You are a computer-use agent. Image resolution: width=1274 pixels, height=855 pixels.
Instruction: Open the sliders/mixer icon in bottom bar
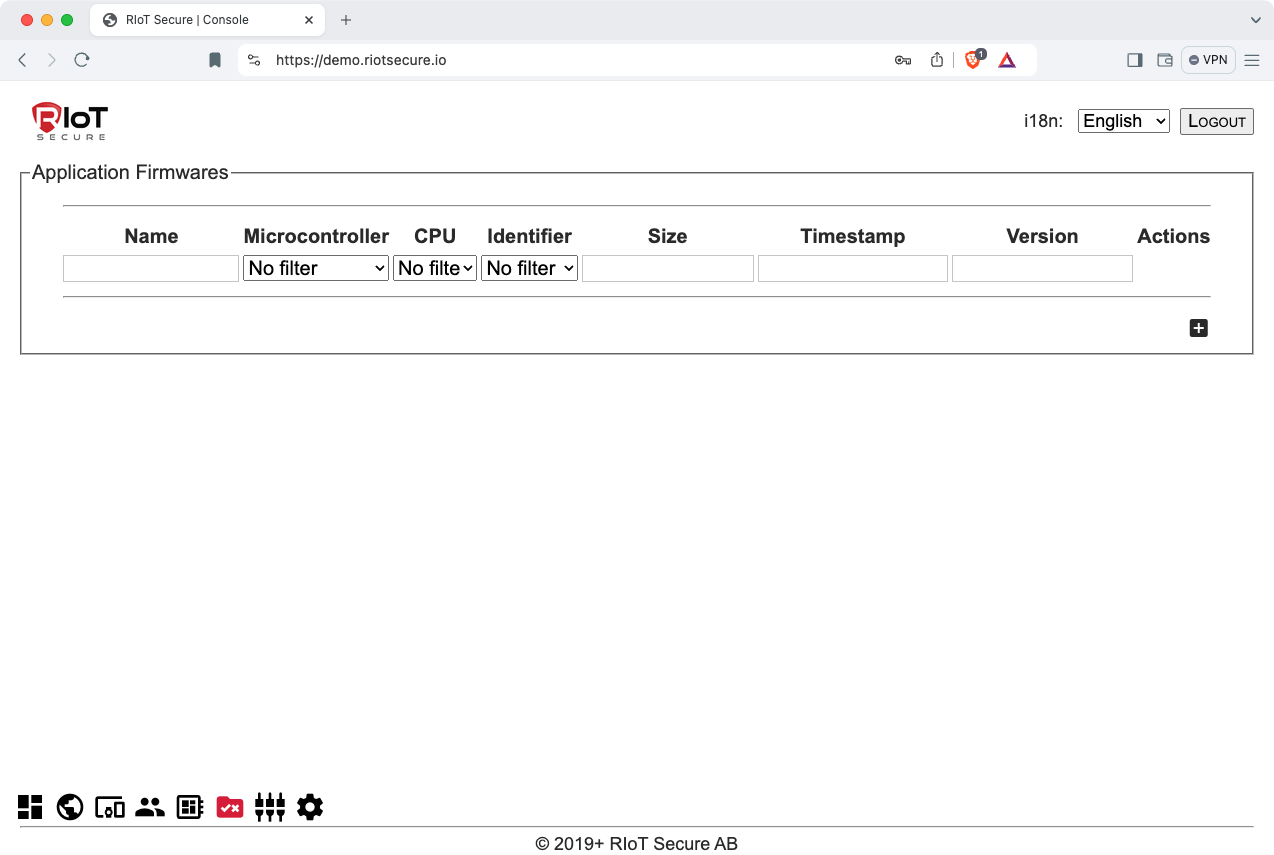point(270,807)
